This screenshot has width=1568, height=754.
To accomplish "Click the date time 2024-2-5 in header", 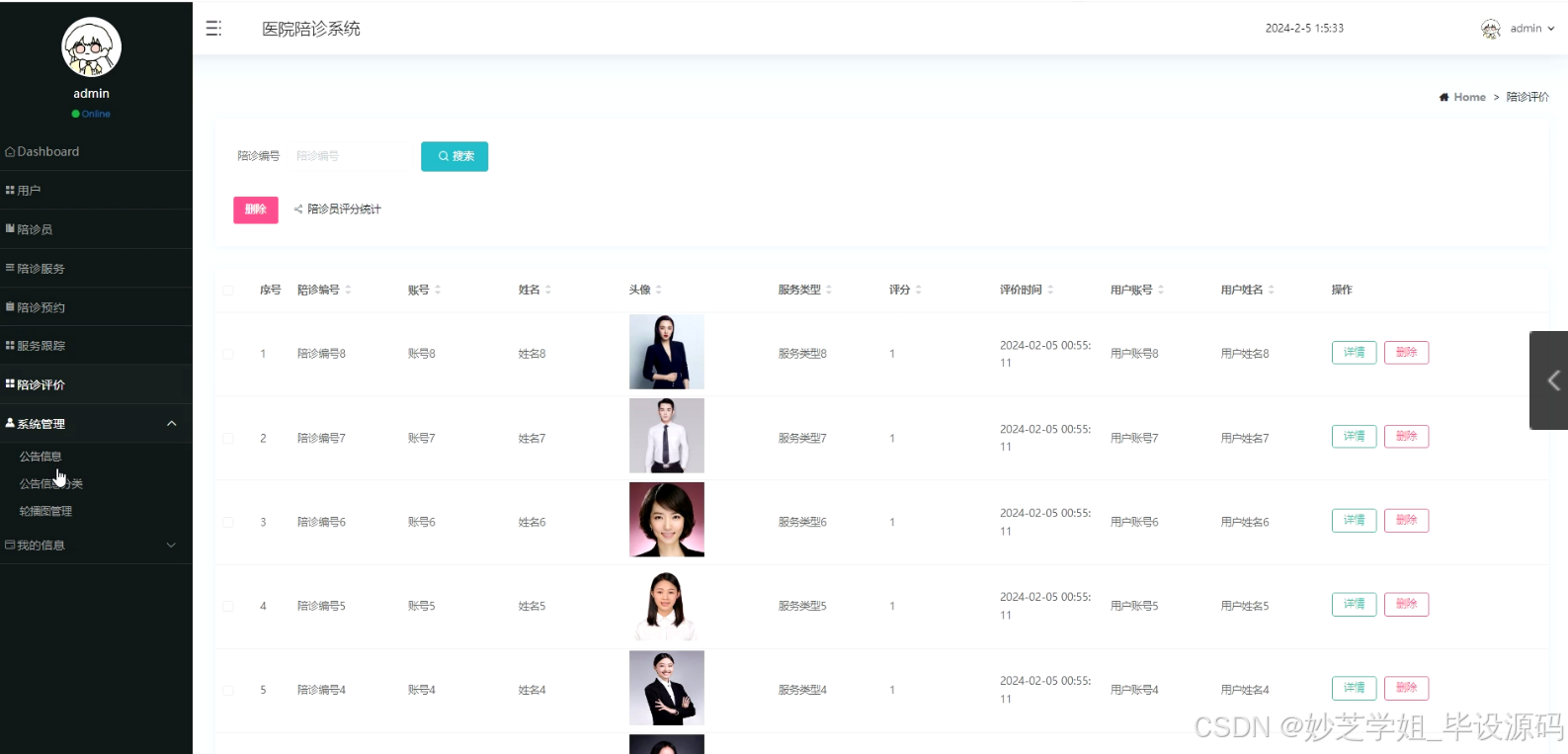I will (x=1304, y=29).
